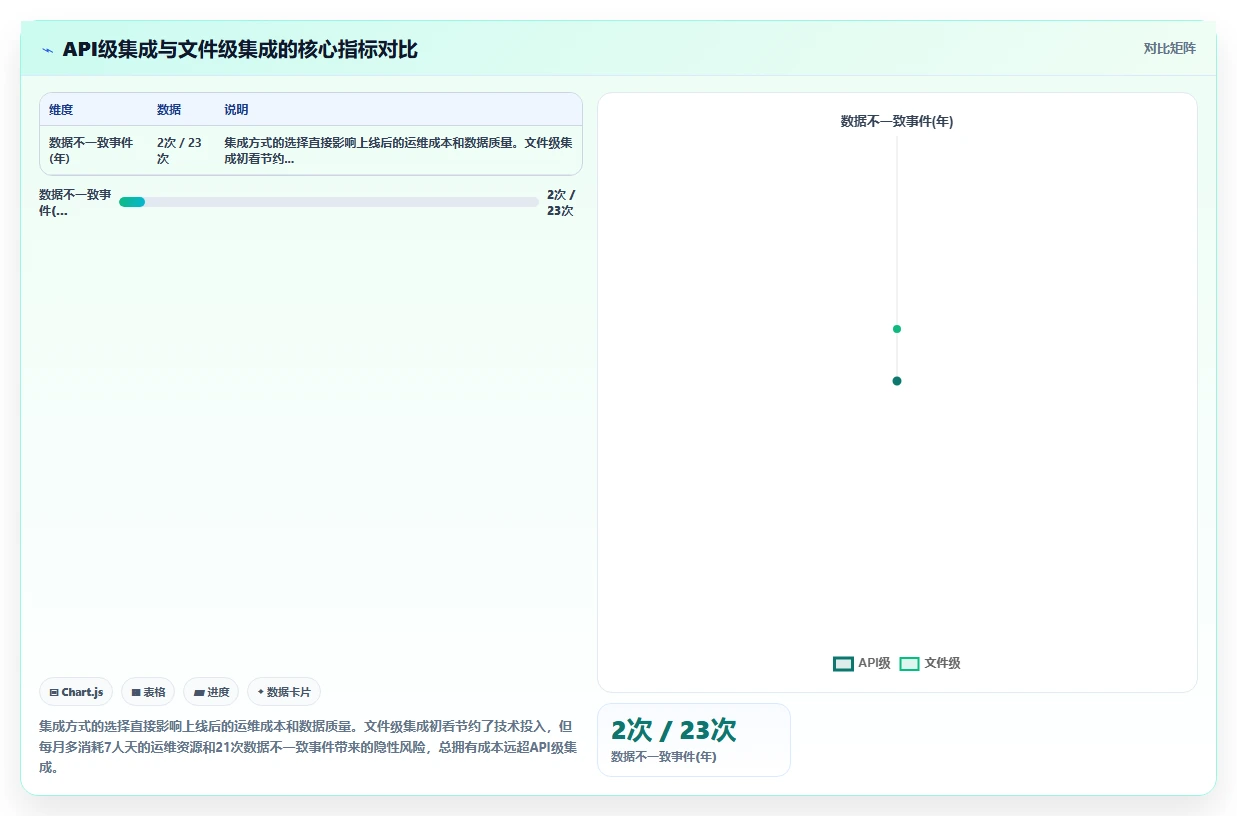Click the lightning icon beside the title
The image size is (1237, 816).
(x=47, y=50)
